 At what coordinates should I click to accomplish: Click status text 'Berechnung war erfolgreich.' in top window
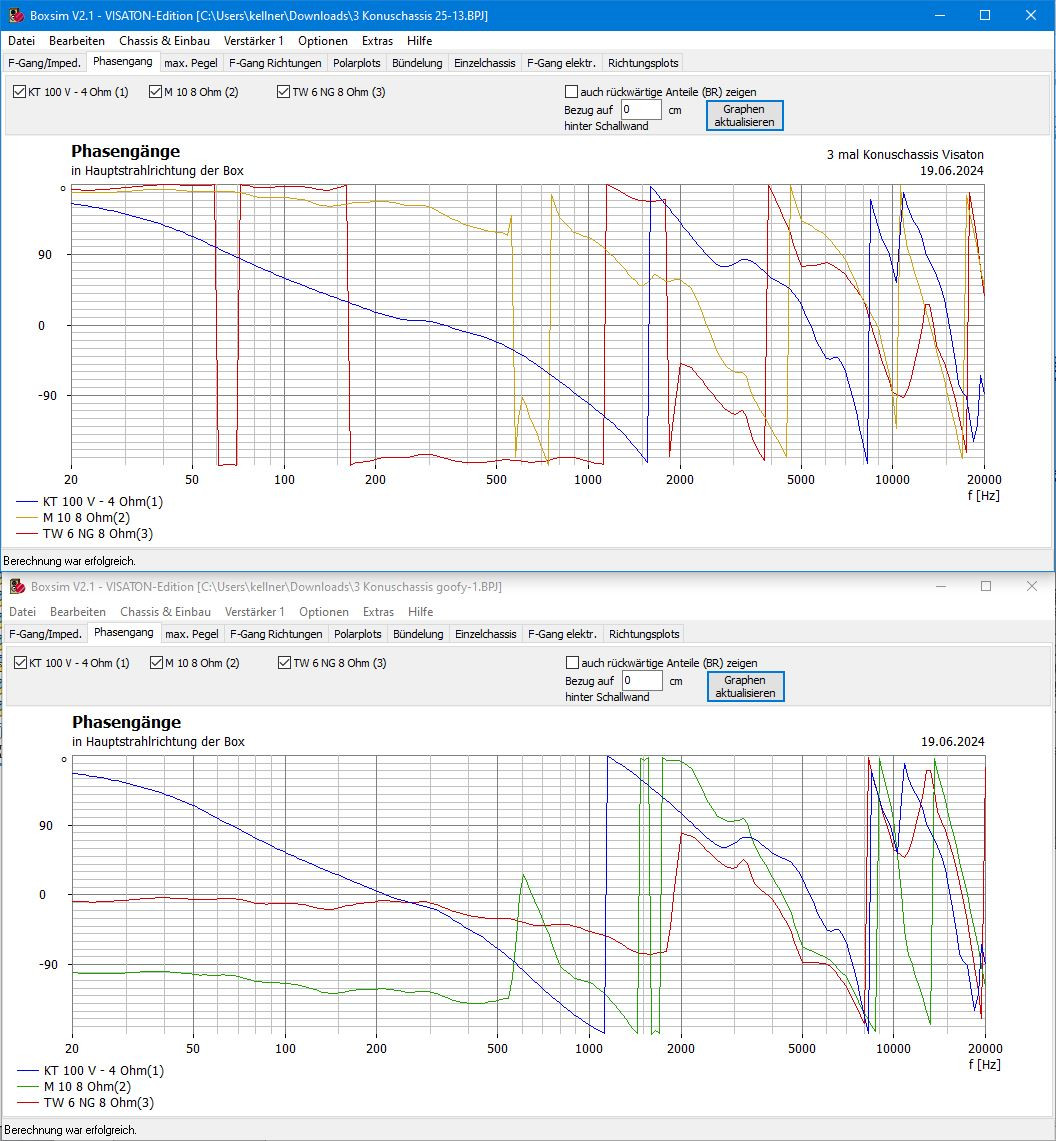coord(69,561)
